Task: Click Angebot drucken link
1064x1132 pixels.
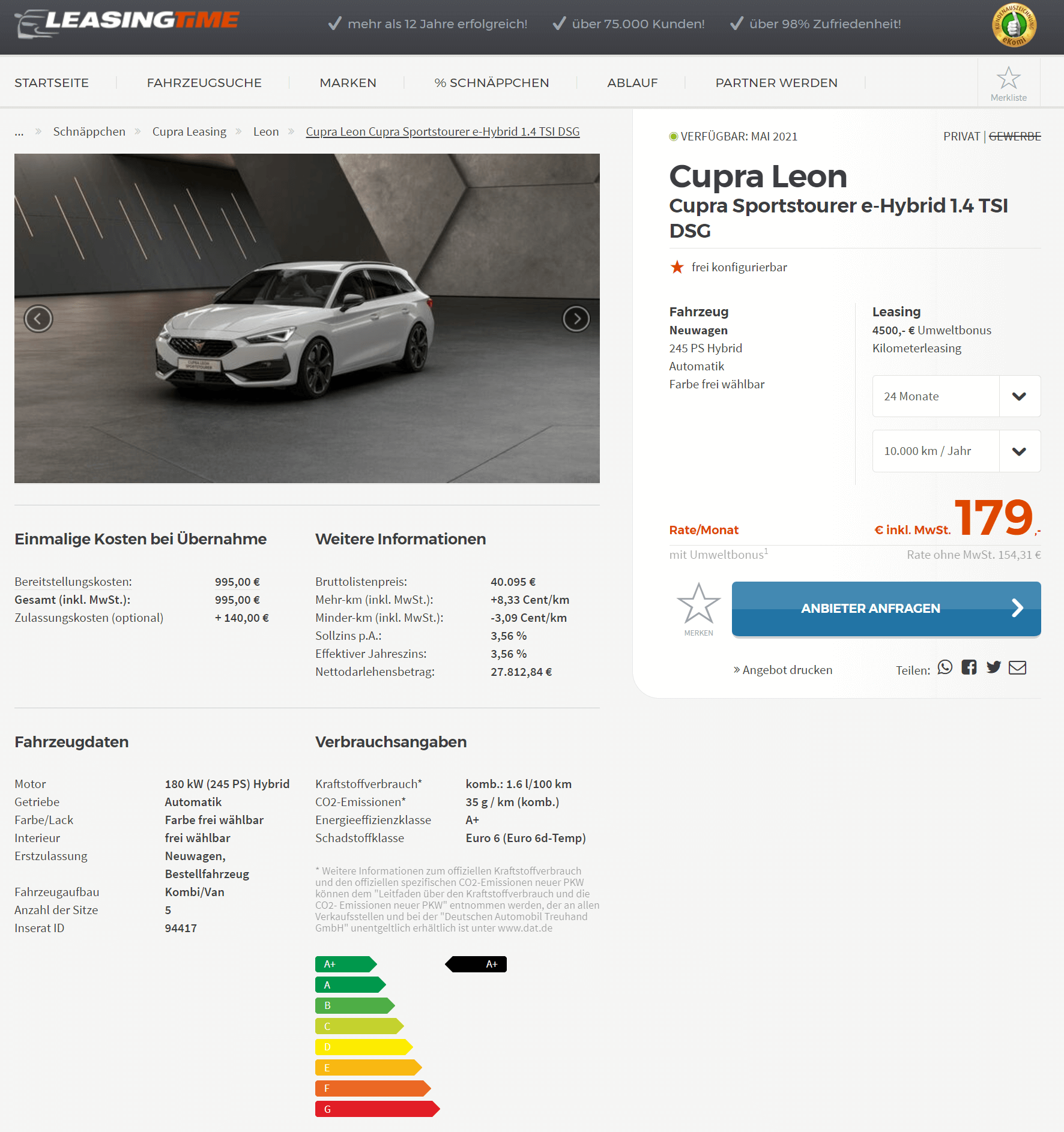Action: click(x=783, y=670)
